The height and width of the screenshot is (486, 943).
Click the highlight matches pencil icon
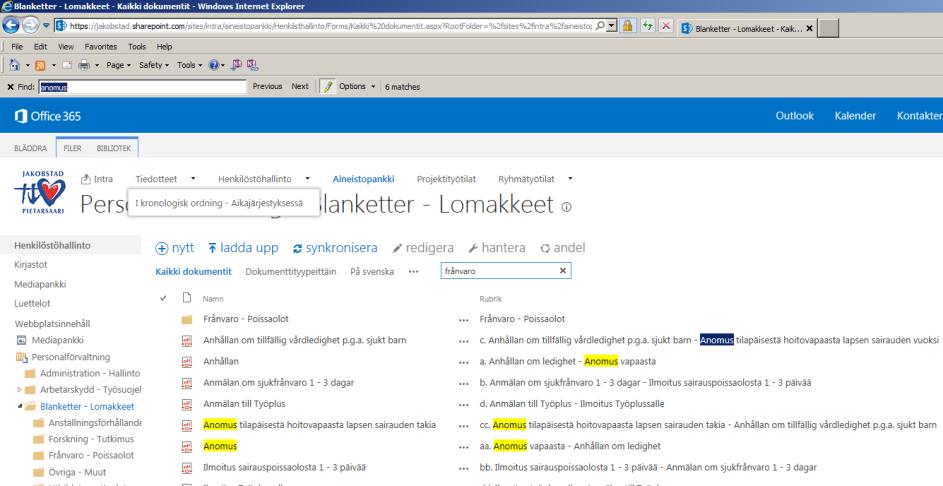click(x=328, y=87)
